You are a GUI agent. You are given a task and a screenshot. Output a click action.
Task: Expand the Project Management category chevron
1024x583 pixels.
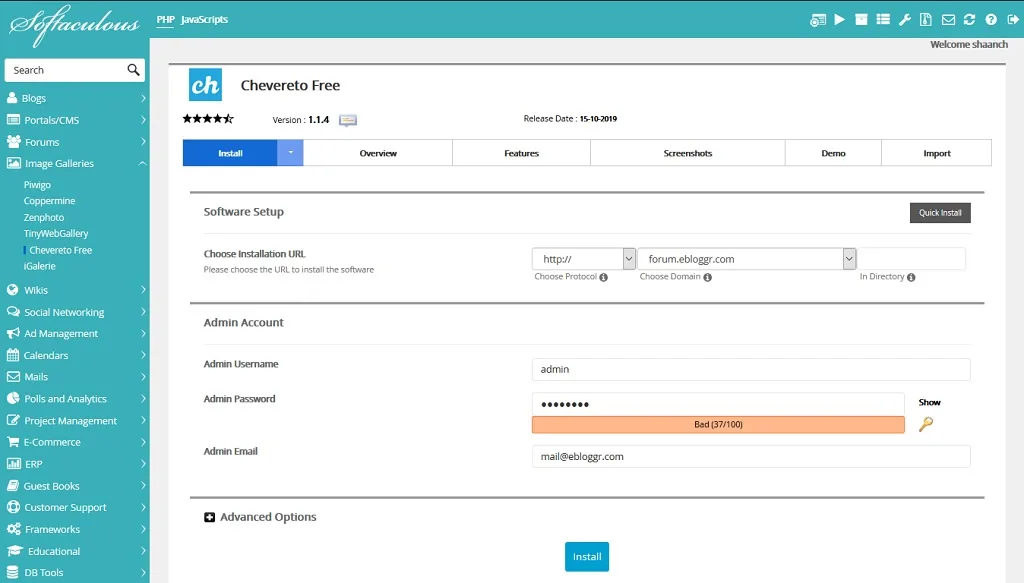coord(142,420)
